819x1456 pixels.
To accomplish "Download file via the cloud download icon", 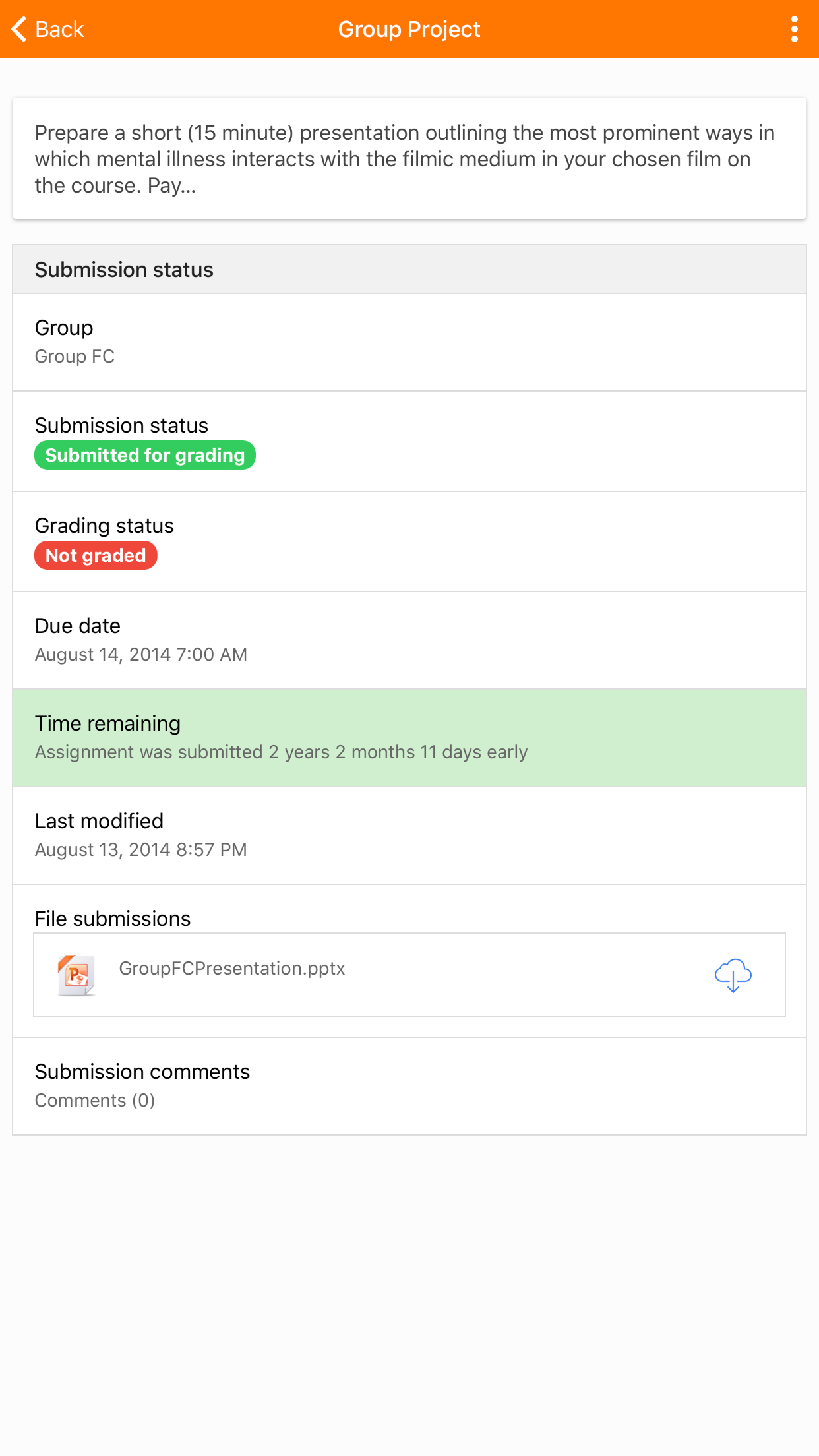I will (733, 975).
